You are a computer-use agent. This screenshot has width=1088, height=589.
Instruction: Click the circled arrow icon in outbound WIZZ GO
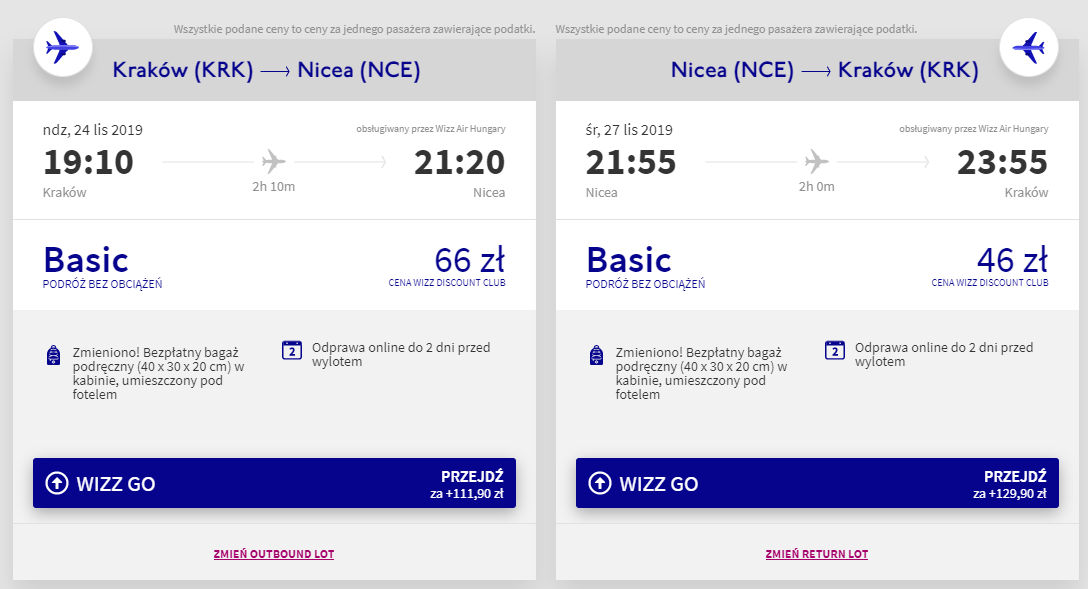click(55, 482)
